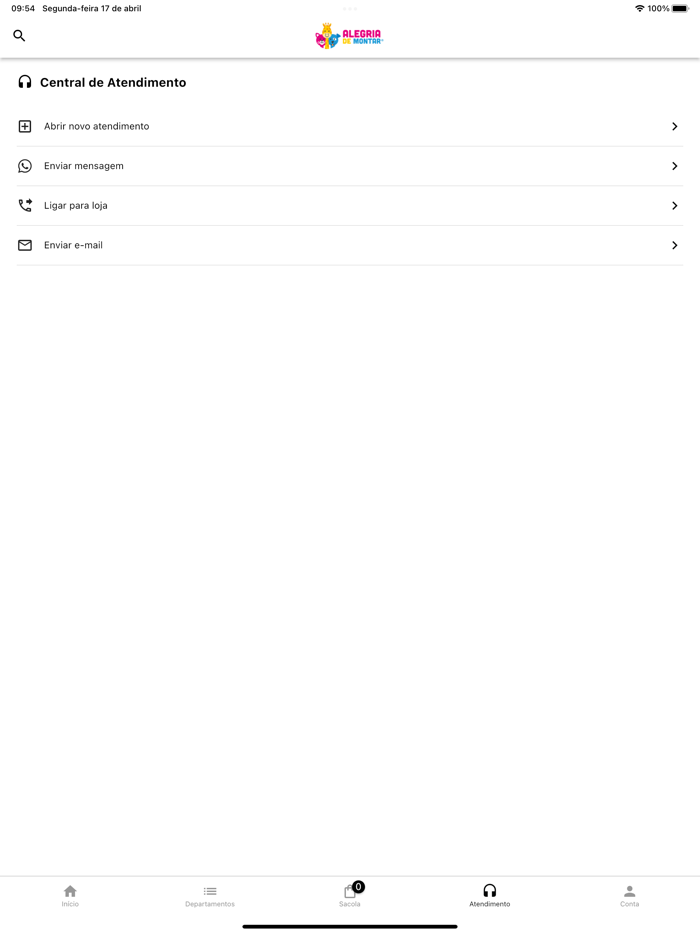Open the Sacola shopping bag icon
The image size is (700, 934).
pyautogui.click(x=350, y=892)
